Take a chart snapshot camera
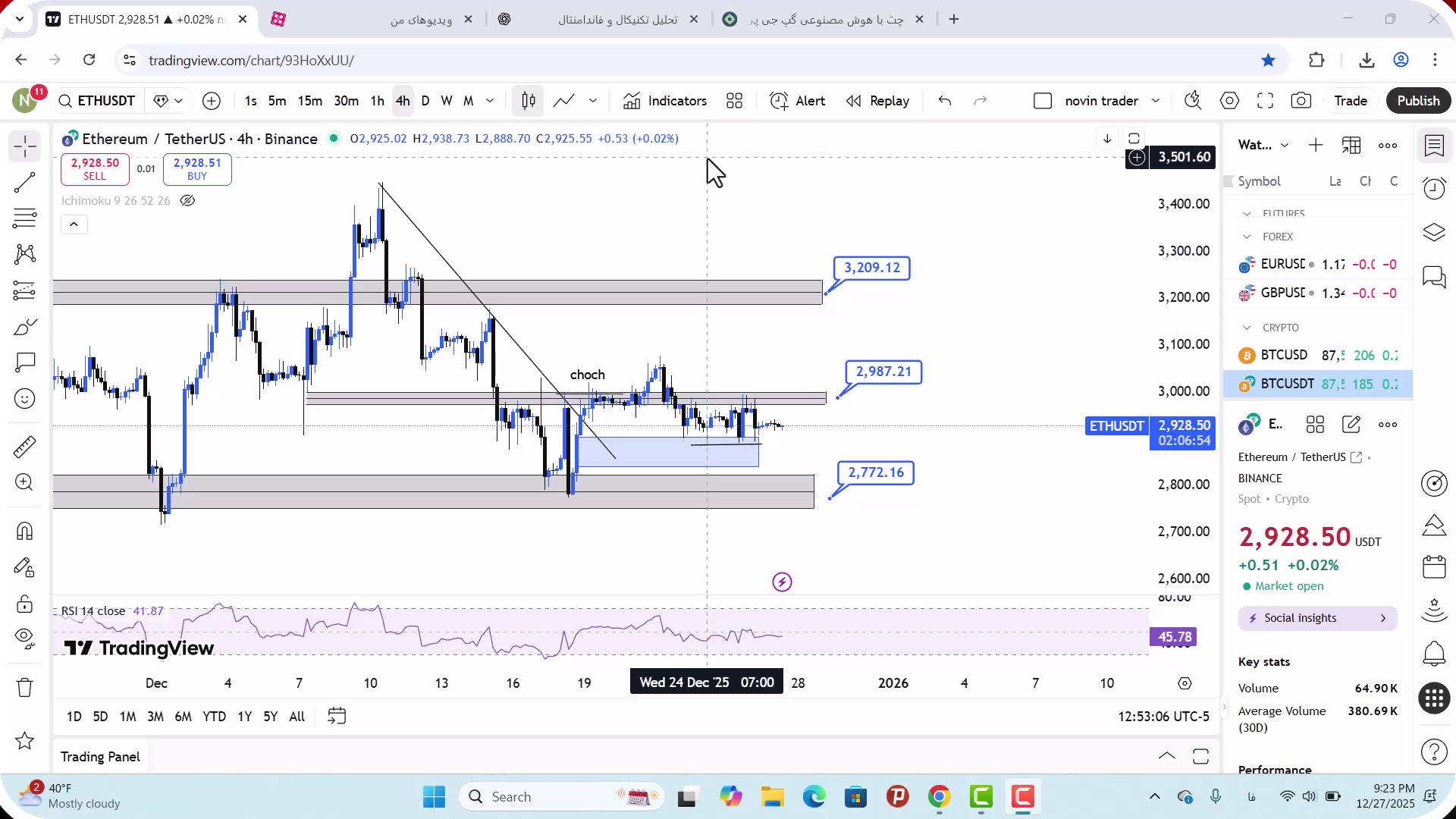 click(1301, 101)
